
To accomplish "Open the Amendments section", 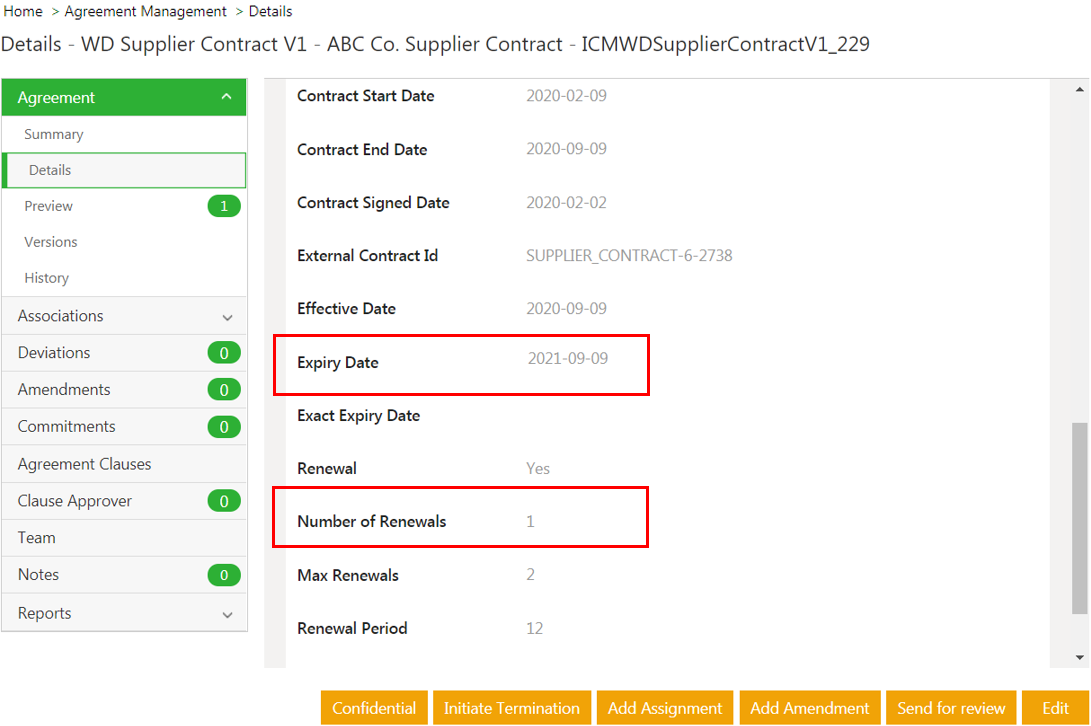I will (x=64, y=389).
